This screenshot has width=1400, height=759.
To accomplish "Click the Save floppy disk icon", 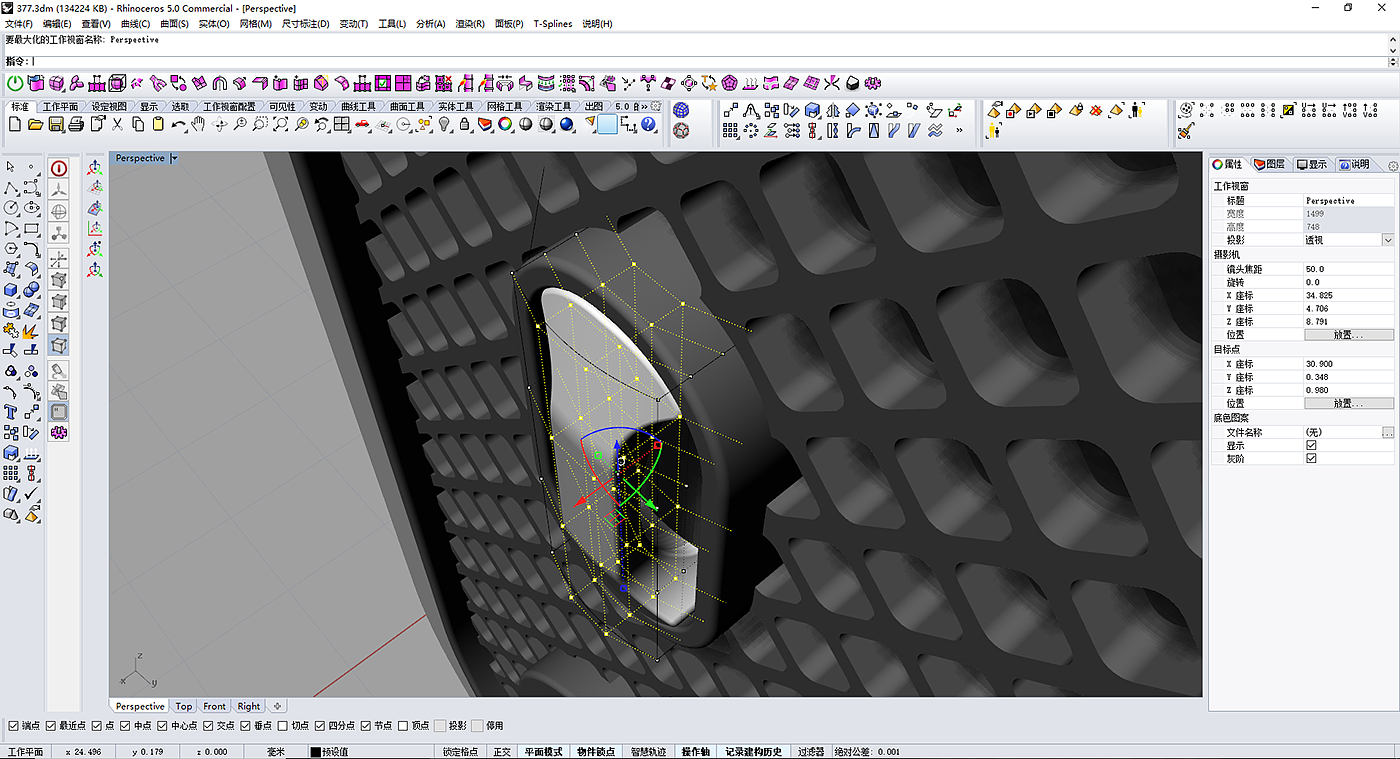I will click(56, 124).
